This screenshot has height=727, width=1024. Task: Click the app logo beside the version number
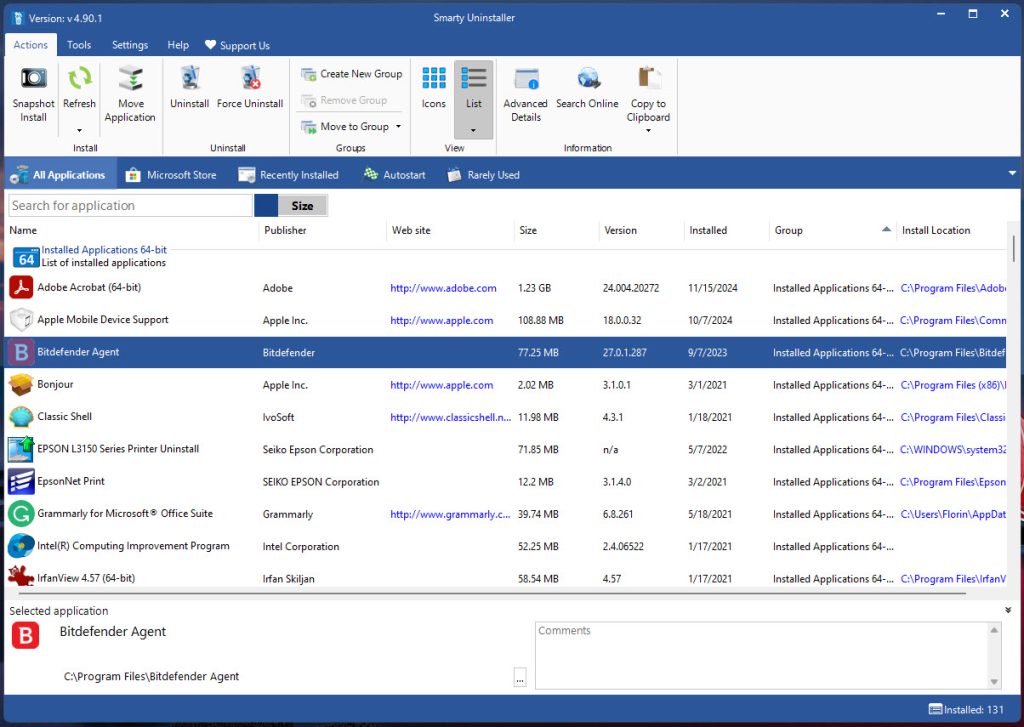tap(18, 18)
